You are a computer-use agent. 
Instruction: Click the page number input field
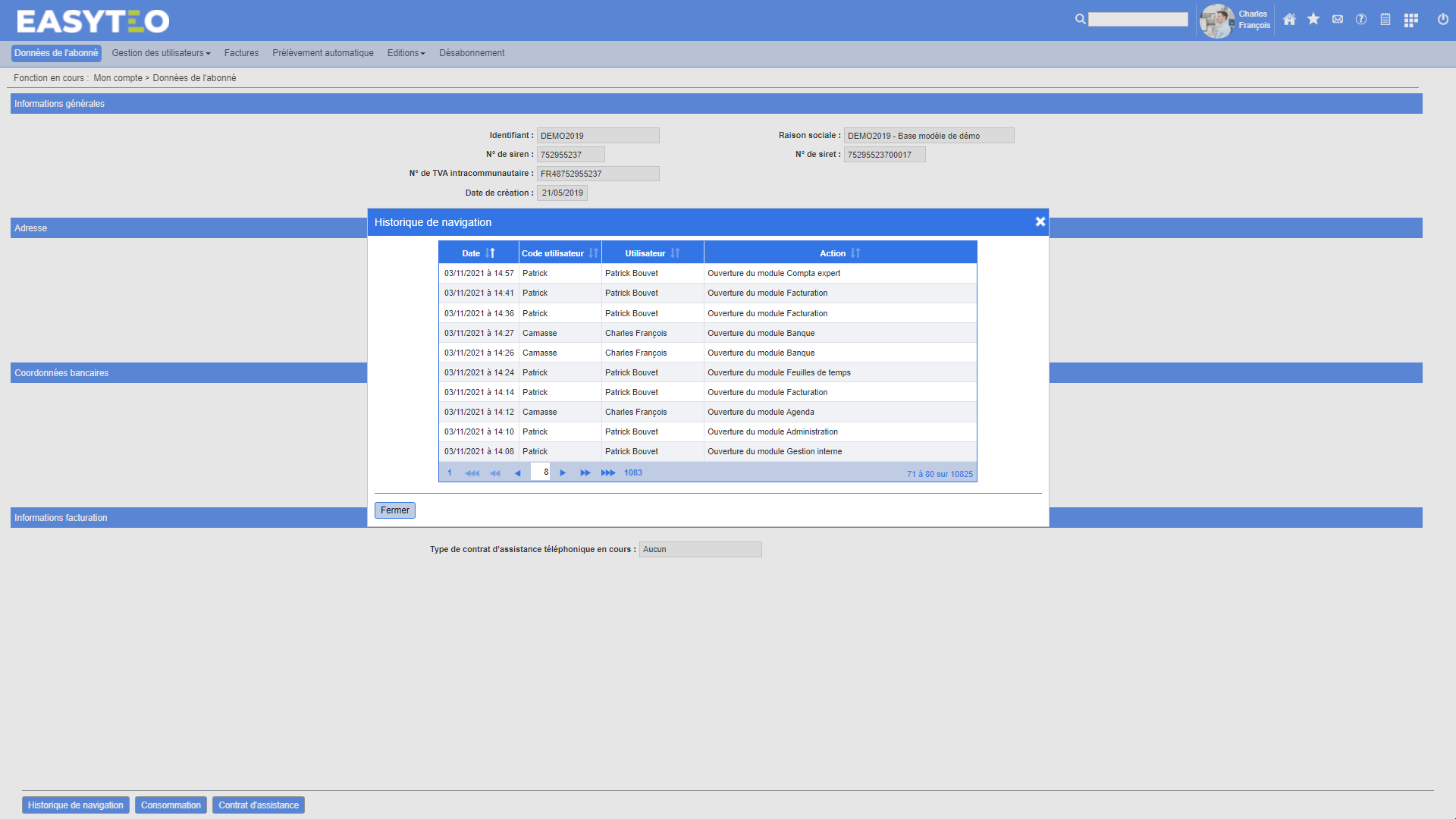tap(540, 472)
